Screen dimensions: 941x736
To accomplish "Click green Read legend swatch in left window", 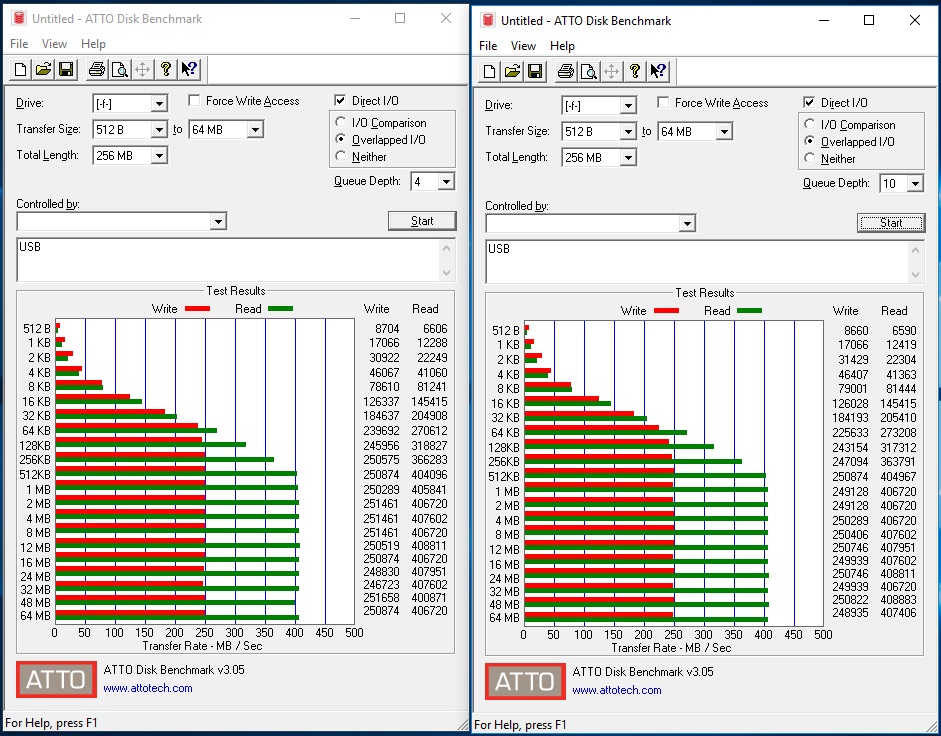I will (280, 309).
